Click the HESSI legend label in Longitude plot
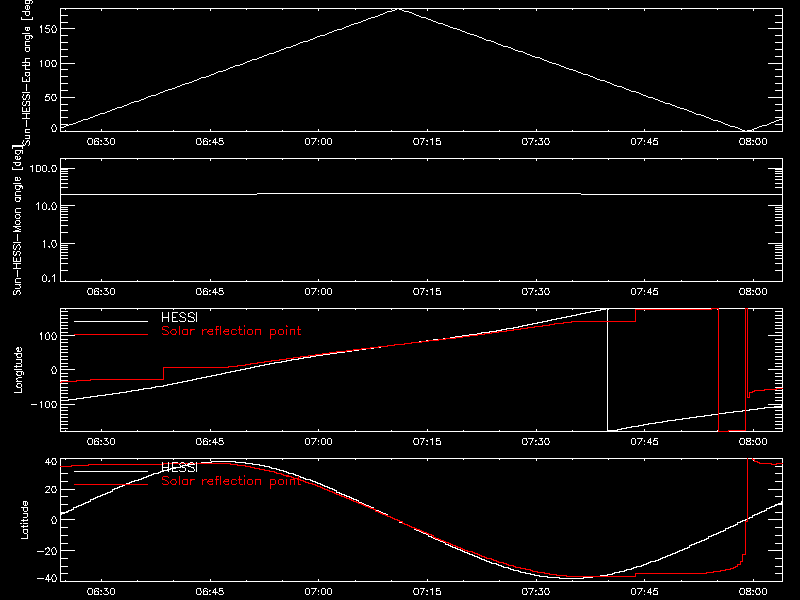Screen dimensions: 800x600 [x=179, y=317]
